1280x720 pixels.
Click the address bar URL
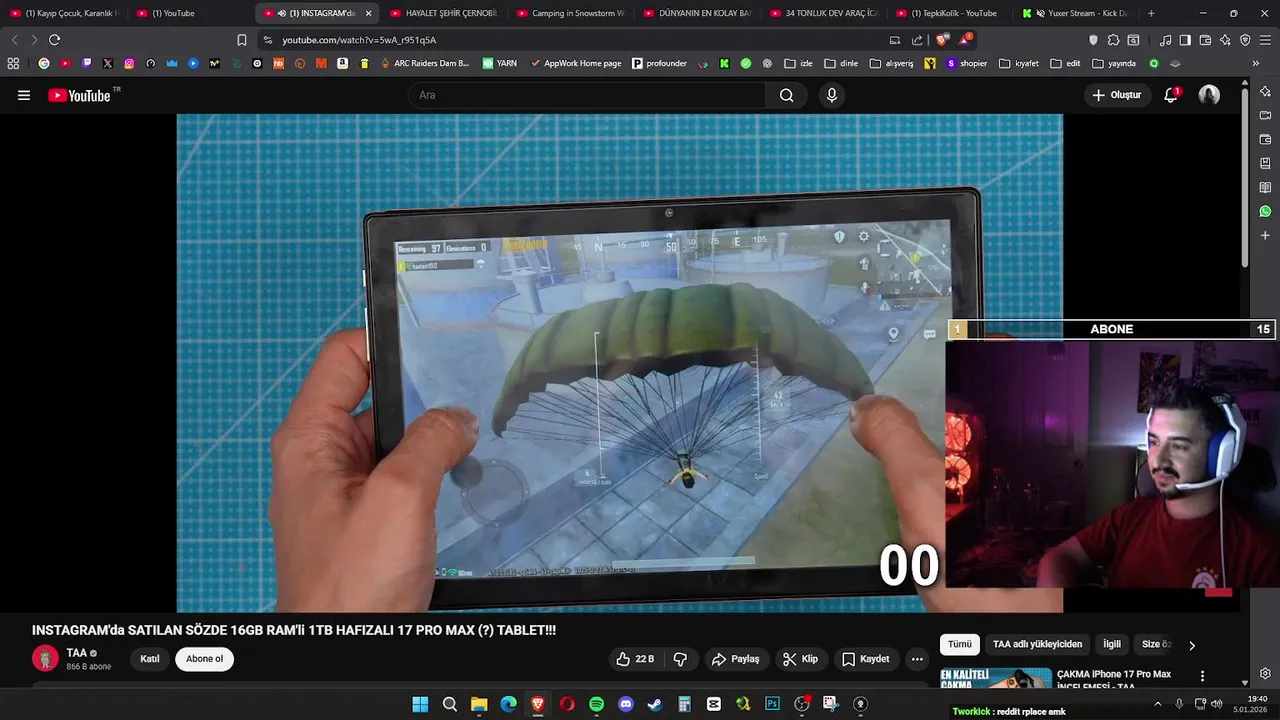[359, 40]
